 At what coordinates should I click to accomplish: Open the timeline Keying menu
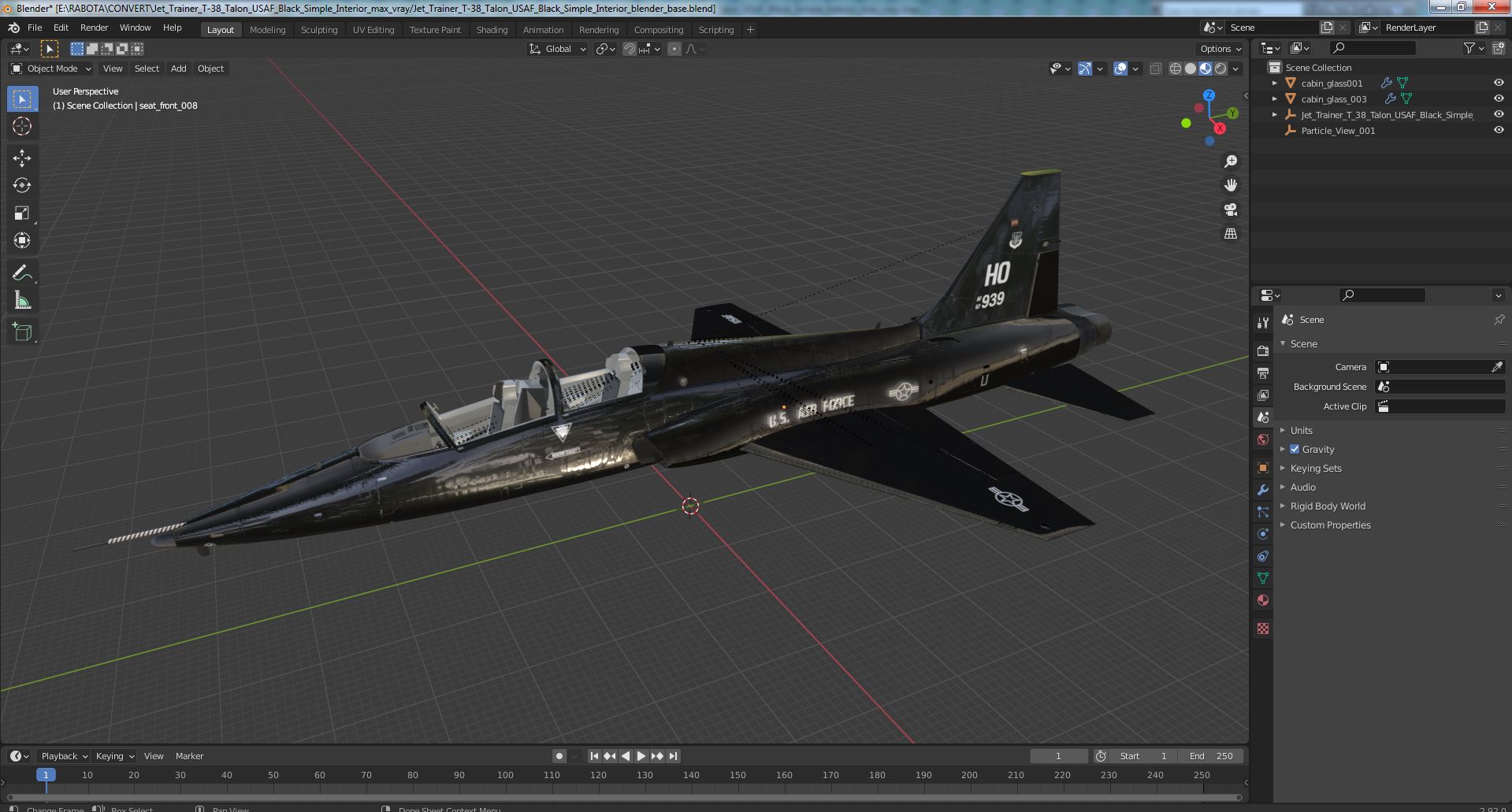click(x=113, y=756)
